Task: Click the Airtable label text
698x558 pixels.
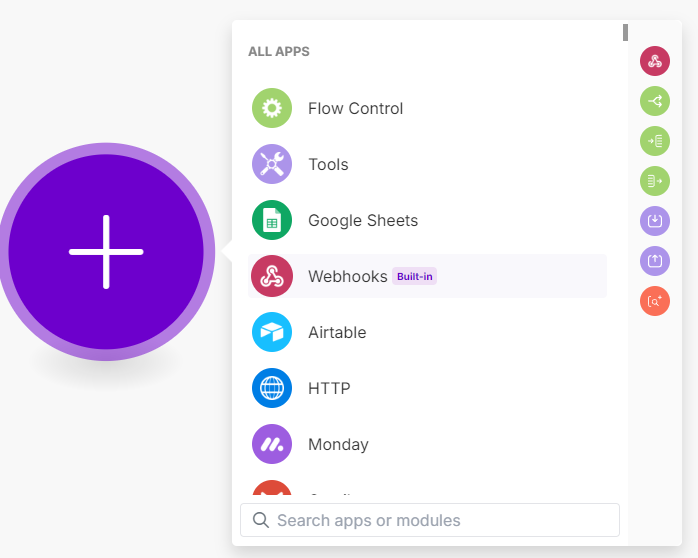Action: tap(337, 332)
